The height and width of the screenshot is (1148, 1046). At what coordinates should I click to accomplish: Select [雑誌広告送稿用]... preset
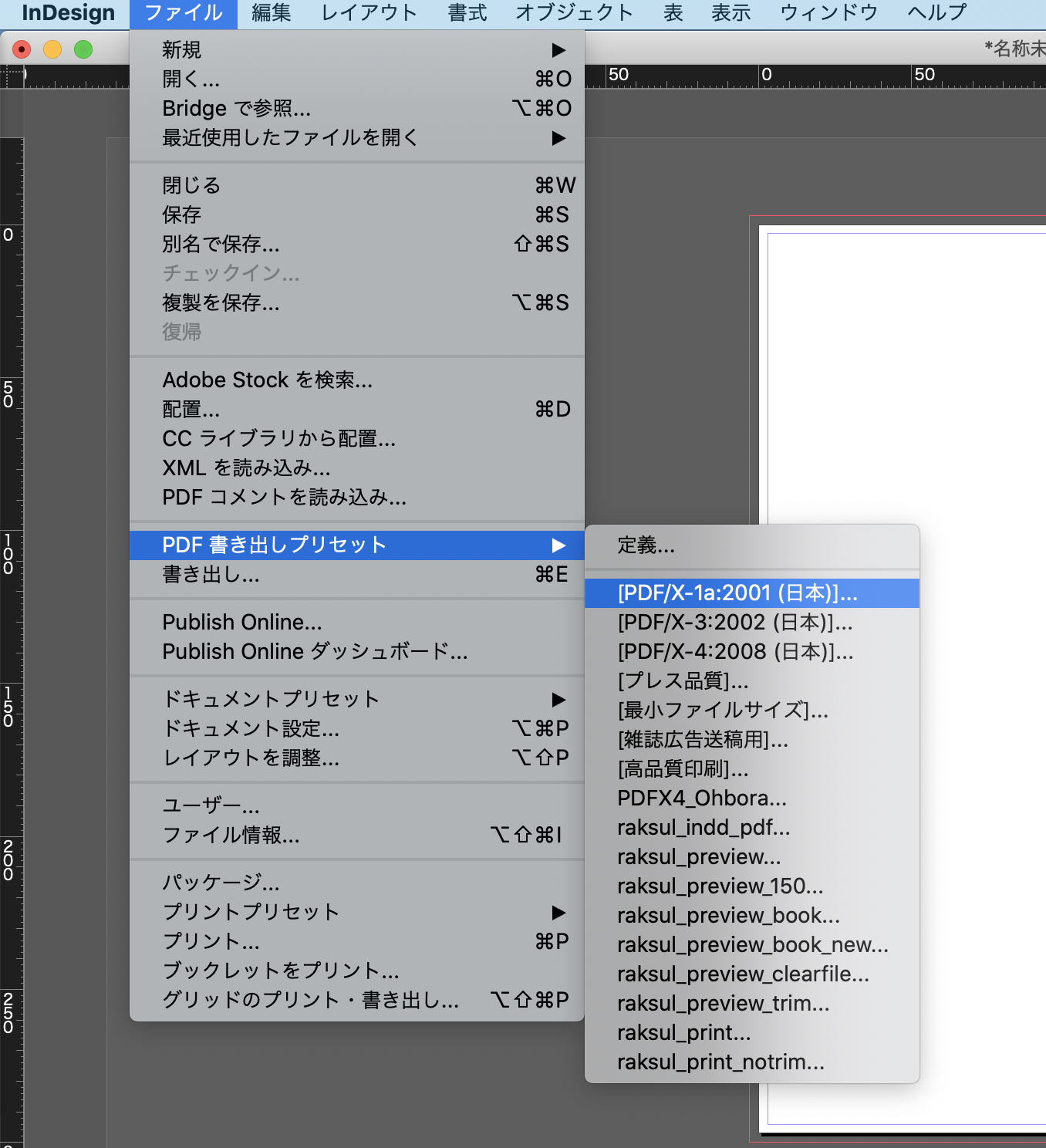click(x=752, y=740)
